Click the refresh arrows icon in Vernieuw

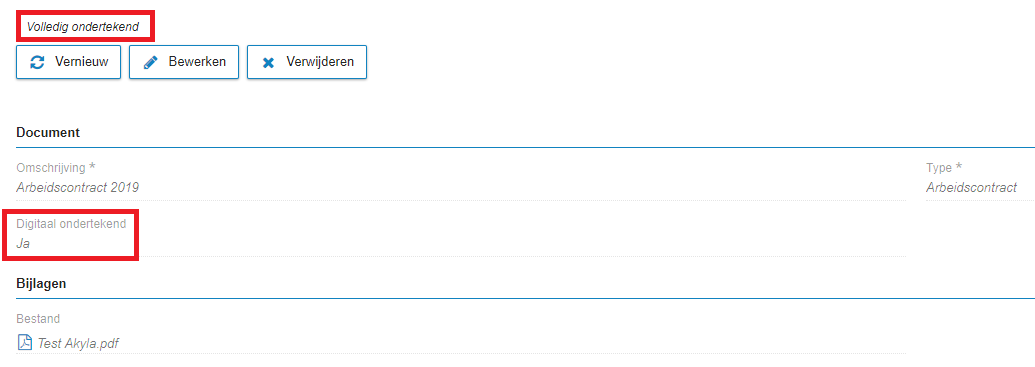pyautogui.click(x=38, y=62)
